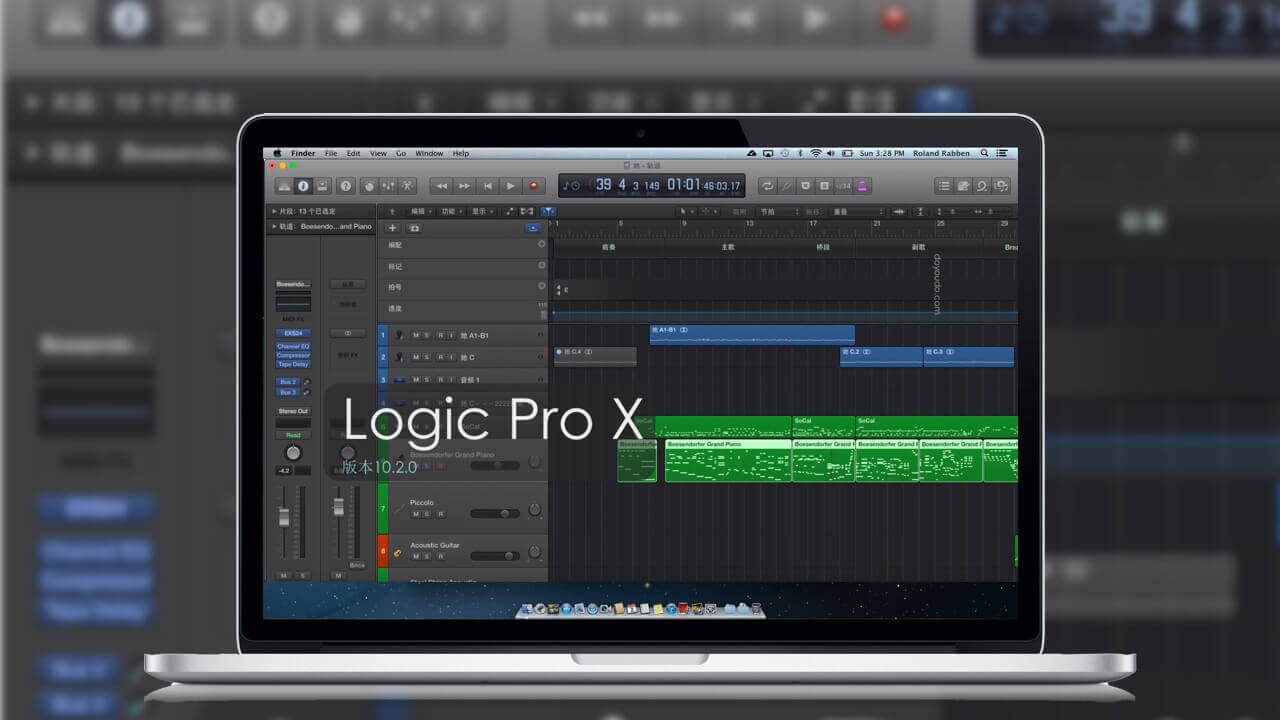Open the Editors scissors button
The width and height of the screenshot is (1280, 720).
pyautogui.click(x=407, y=186)
